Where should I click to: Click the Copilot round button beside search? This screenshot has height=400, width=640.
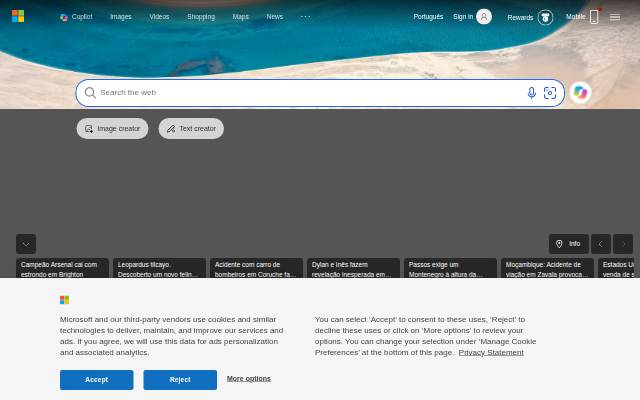click(580, 93)
